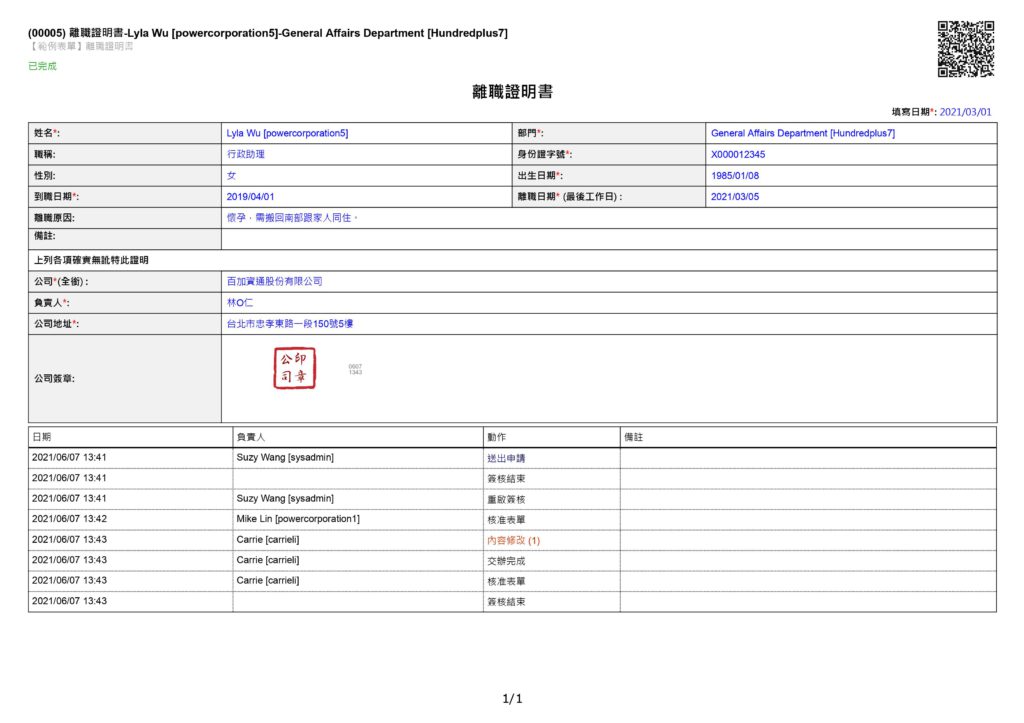The image size is (1024, 723).
Task: Click the 動作 column header
Action: 497,438
